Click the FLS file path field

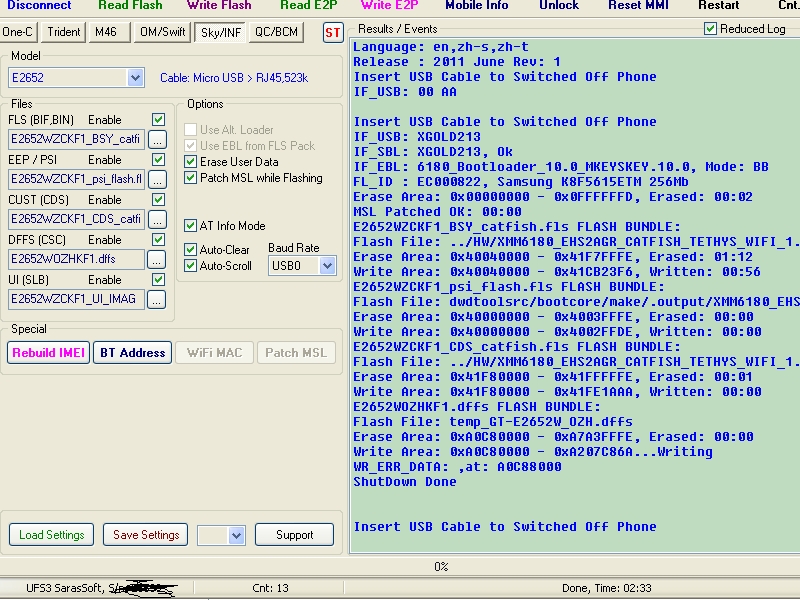[77, 139]
